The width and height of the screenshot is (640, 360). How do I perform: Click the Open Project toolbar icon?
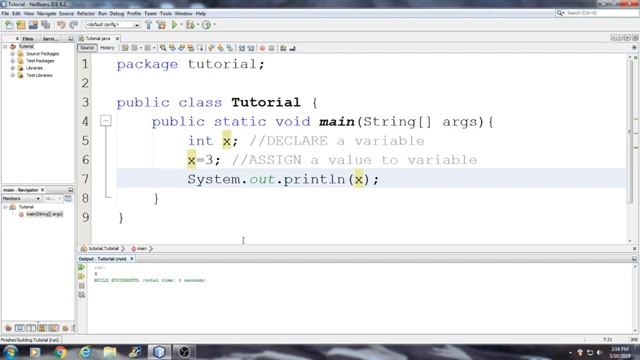click(33, 25)
